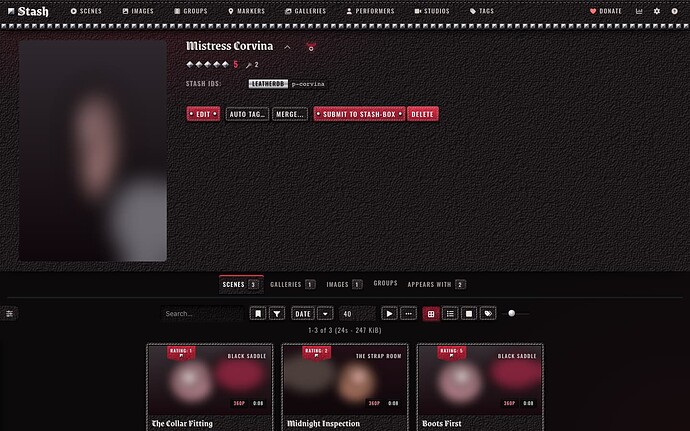Open Tags page
Viewport: 690px width, 431px height.
tap(482, 11)
